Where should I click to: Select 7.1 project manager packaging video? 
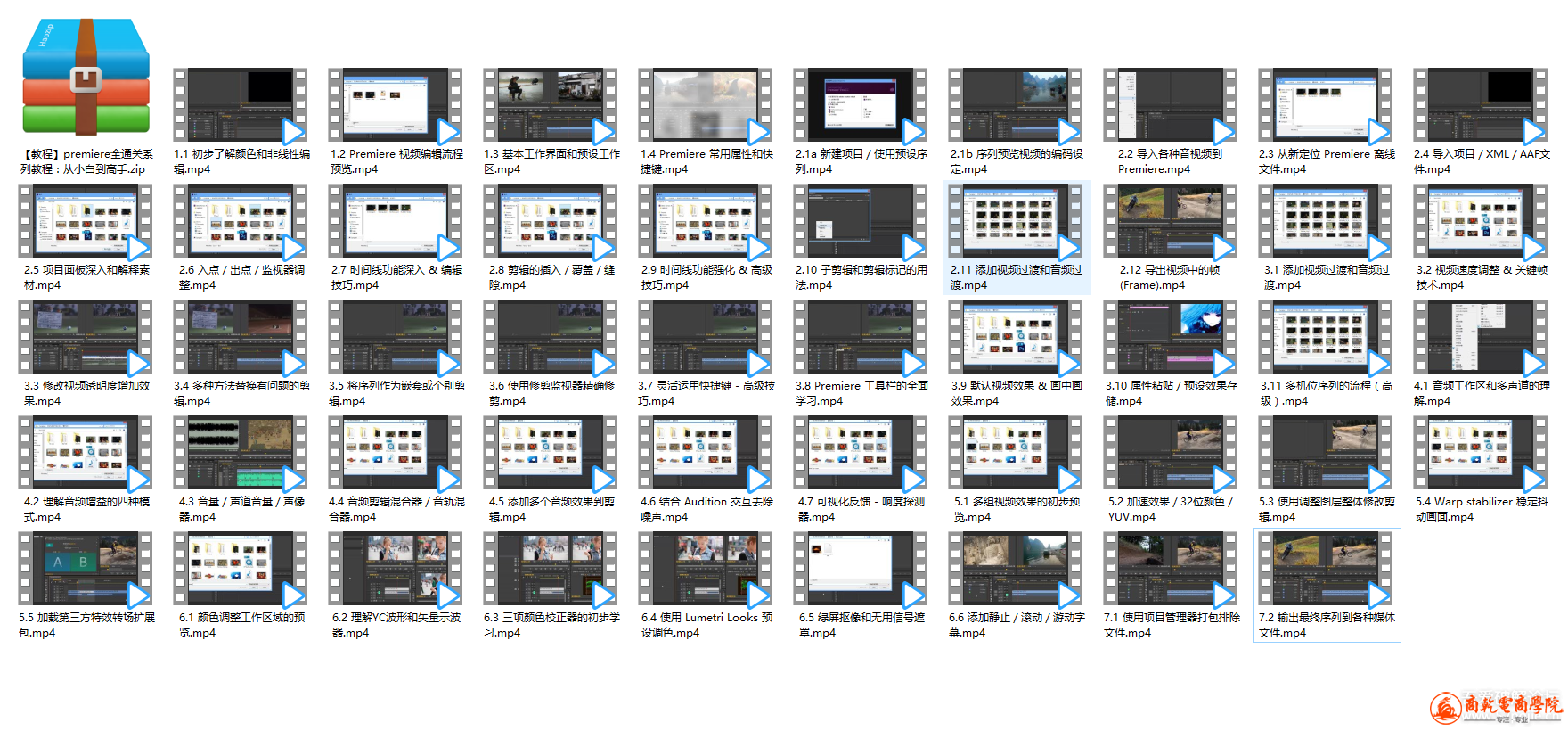pyautogui.click(x=1171, y=569)
